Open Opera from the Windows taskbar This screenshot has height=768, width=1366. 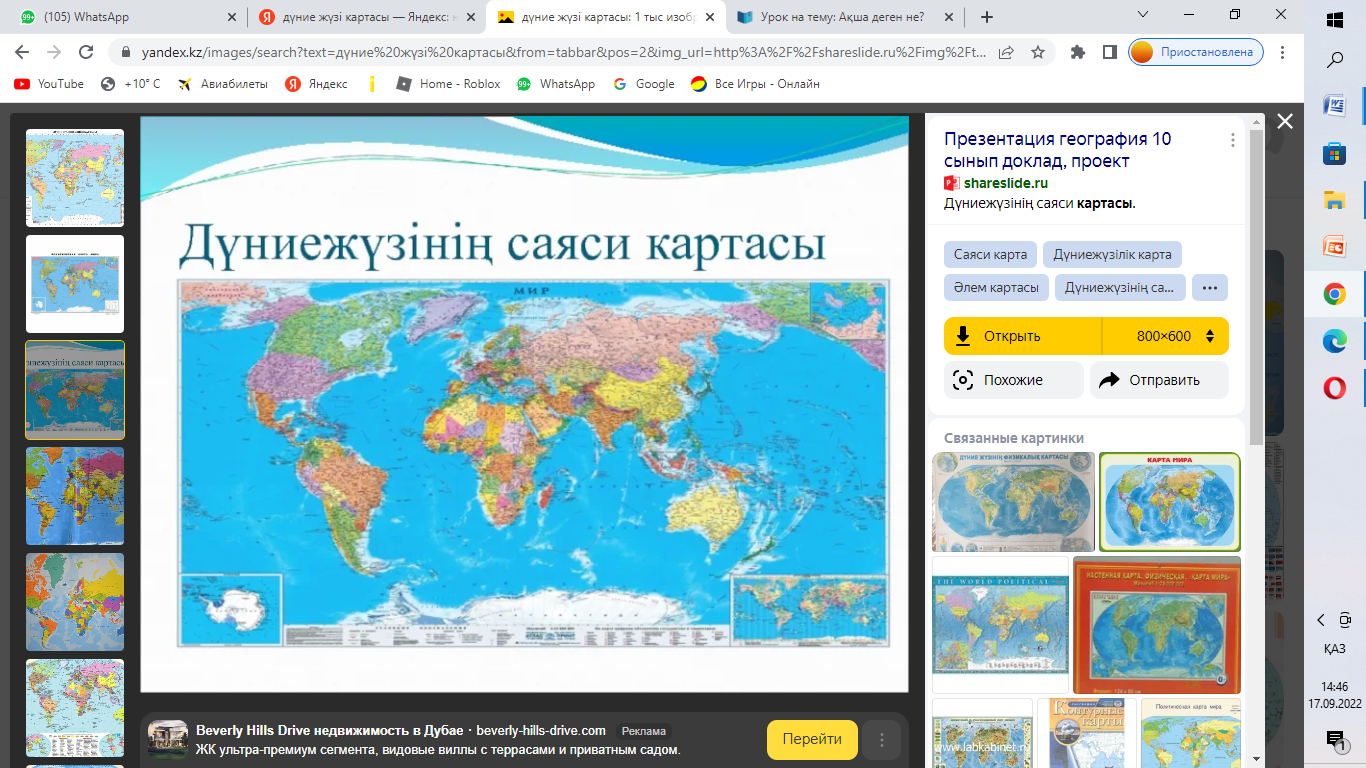(x=1334, y=388)
